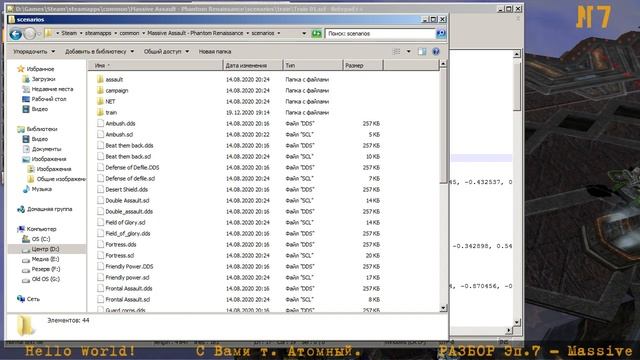Toggle the preview pane icon
Image resolution: width=640 pixels, height=360 pixels.
pos(422,51)
